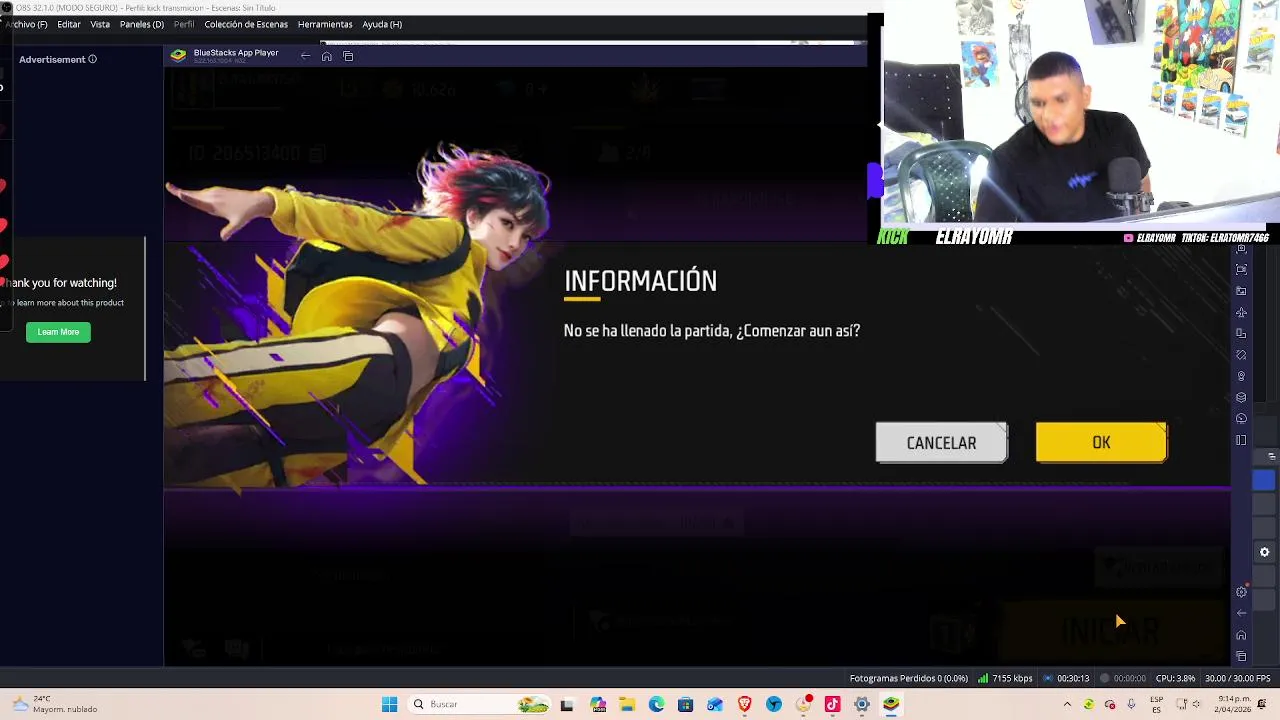Open BlueStacks from the taskbar

tap(891, 704)
